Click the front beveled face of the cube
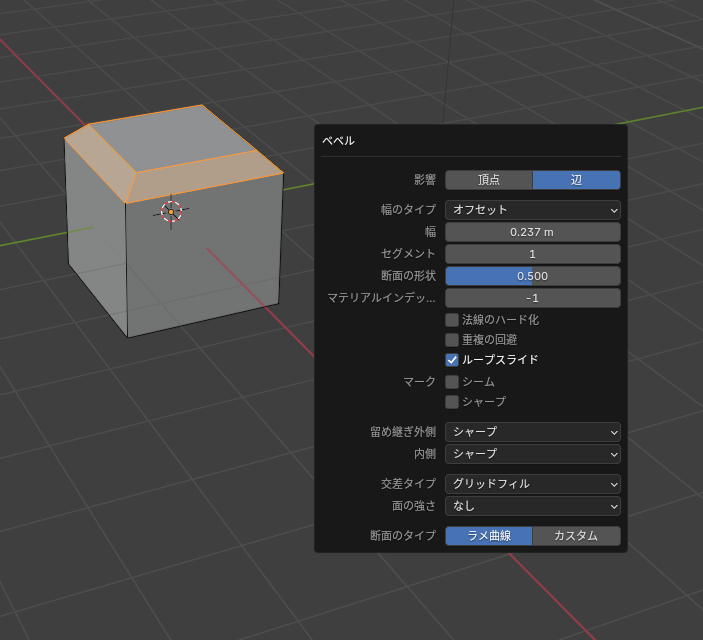Viewport: 703px width, 640px height. point(204,178)
